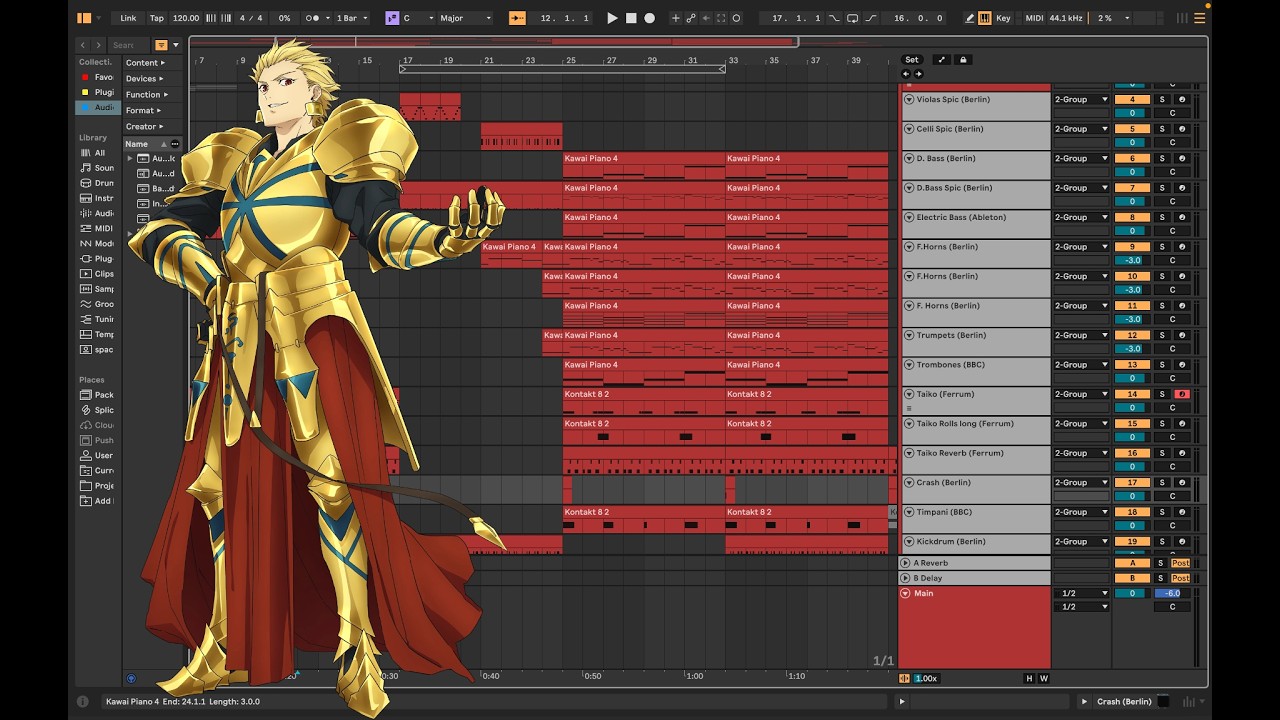This screenshot has height=720, width=1280.
Task: Select Clips category in browser Library
Action: coord(98,274)
